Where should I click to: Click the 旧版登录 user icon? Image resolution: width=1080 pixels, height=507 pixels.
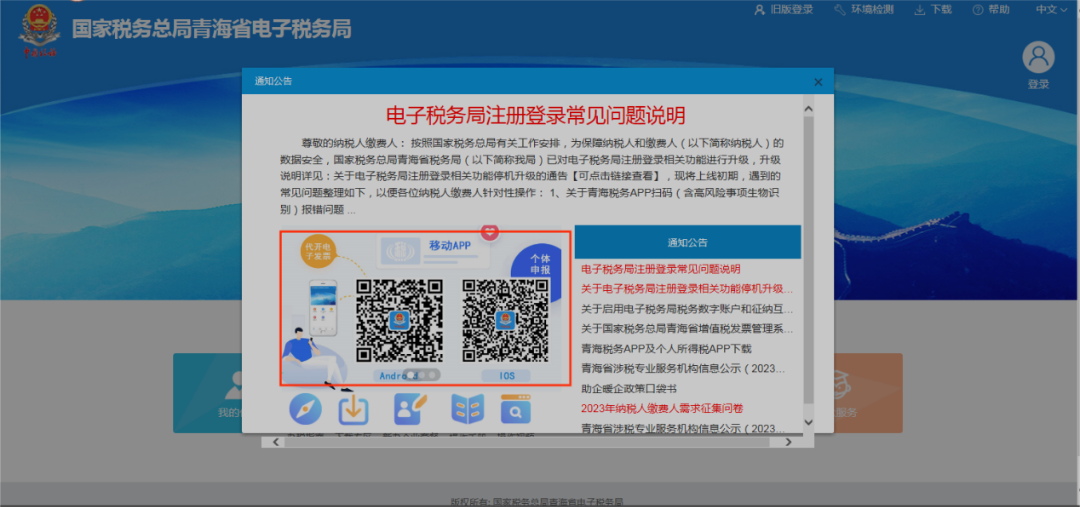760,10
